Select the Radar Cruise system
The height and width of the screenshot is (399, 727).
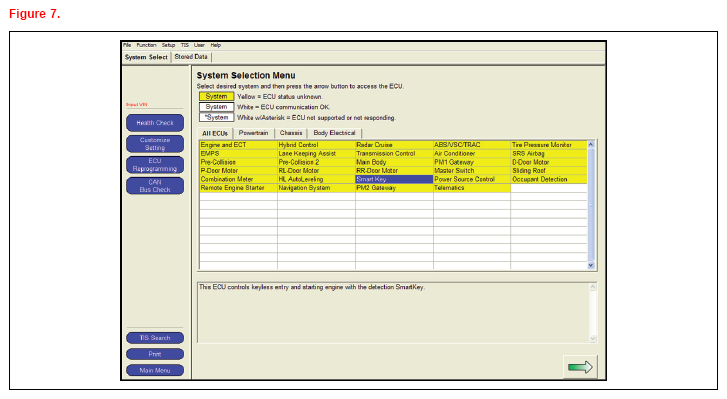[394, 145]
